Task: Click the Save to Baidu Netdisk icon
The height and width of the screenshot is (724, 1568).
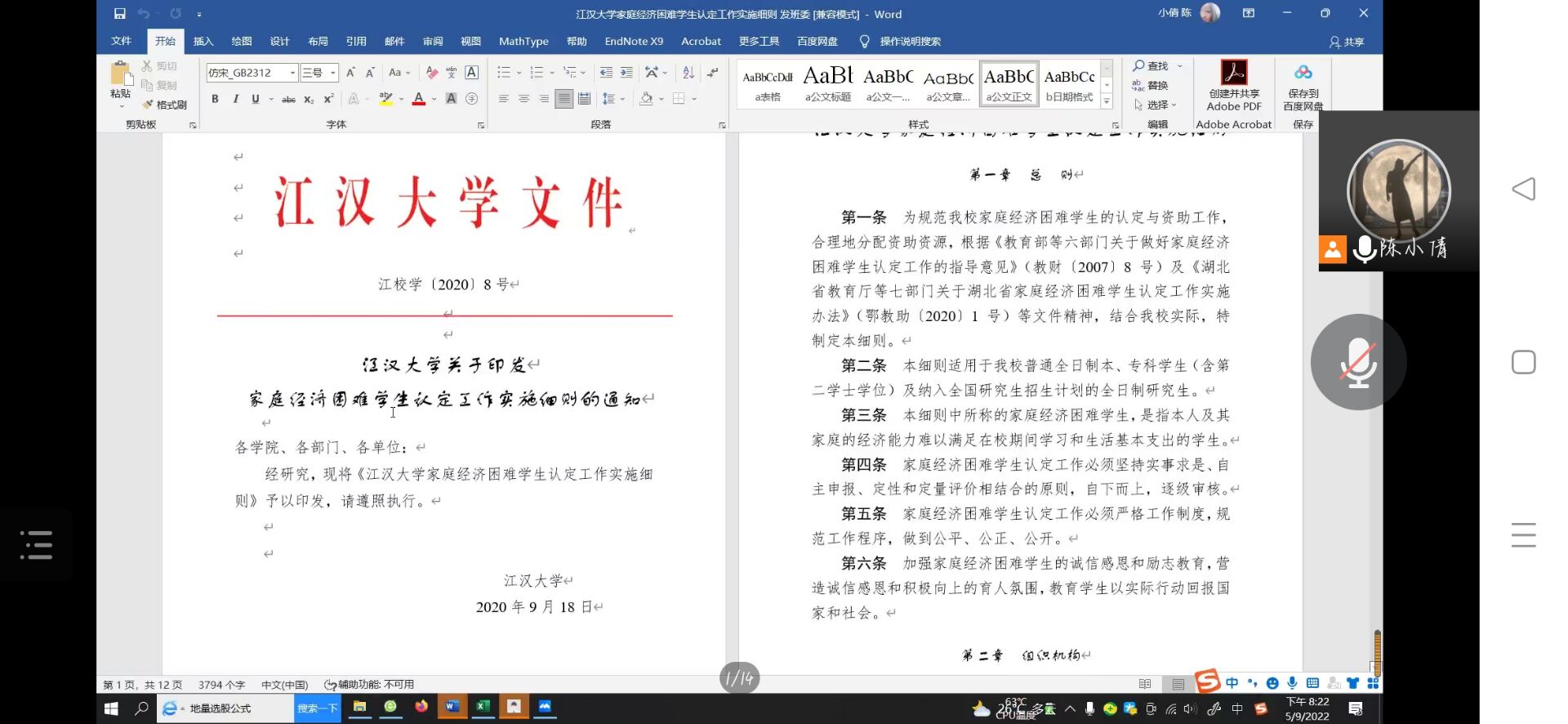Action: click(1303, 85)
